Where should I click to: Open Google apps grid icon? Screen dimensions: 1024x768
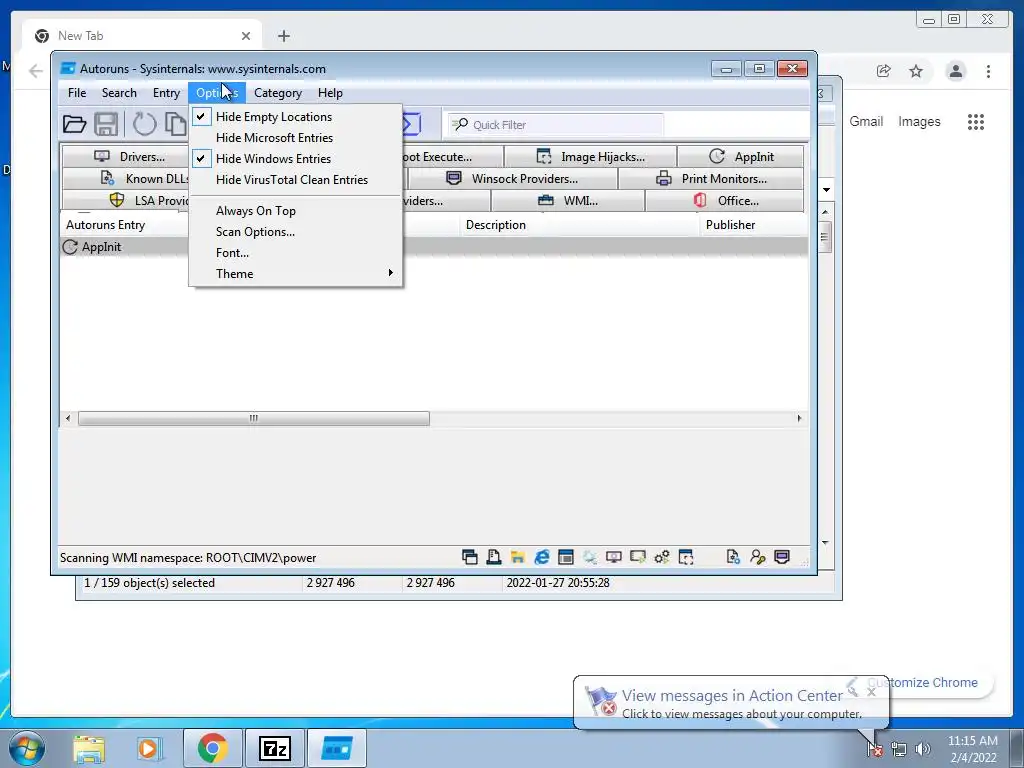976,121
